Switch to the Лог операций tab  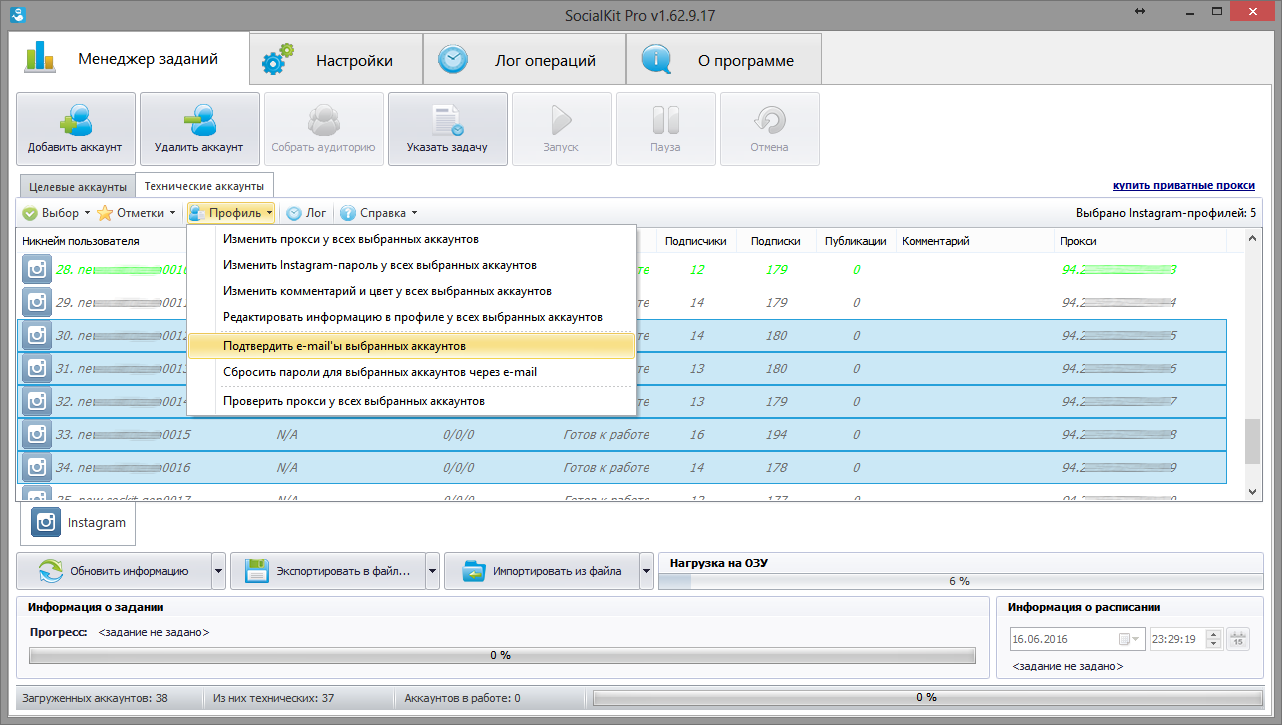524,60
